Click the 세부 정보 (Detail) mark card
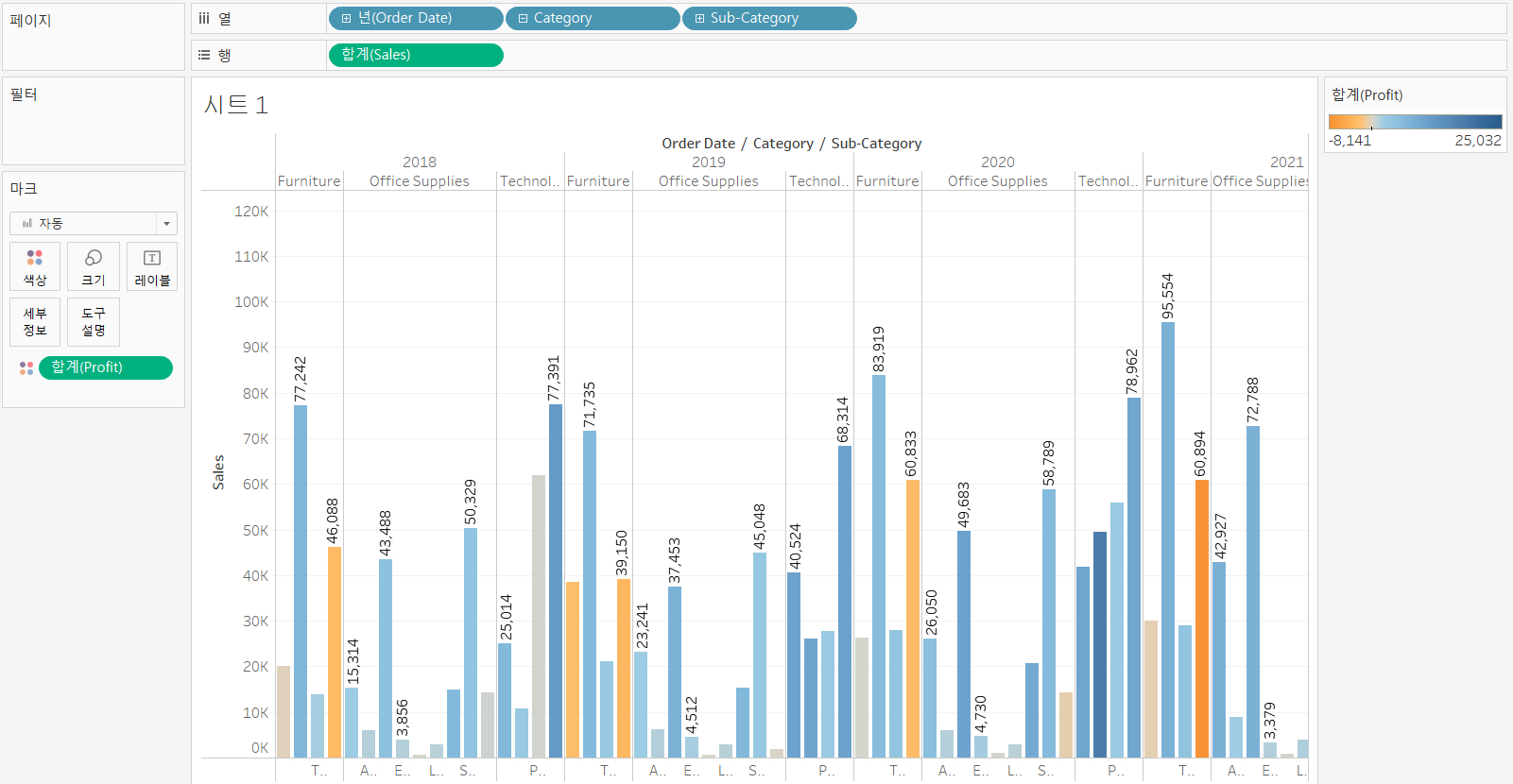This screenshot has width=1513, height=784. [x=35, y=322]
